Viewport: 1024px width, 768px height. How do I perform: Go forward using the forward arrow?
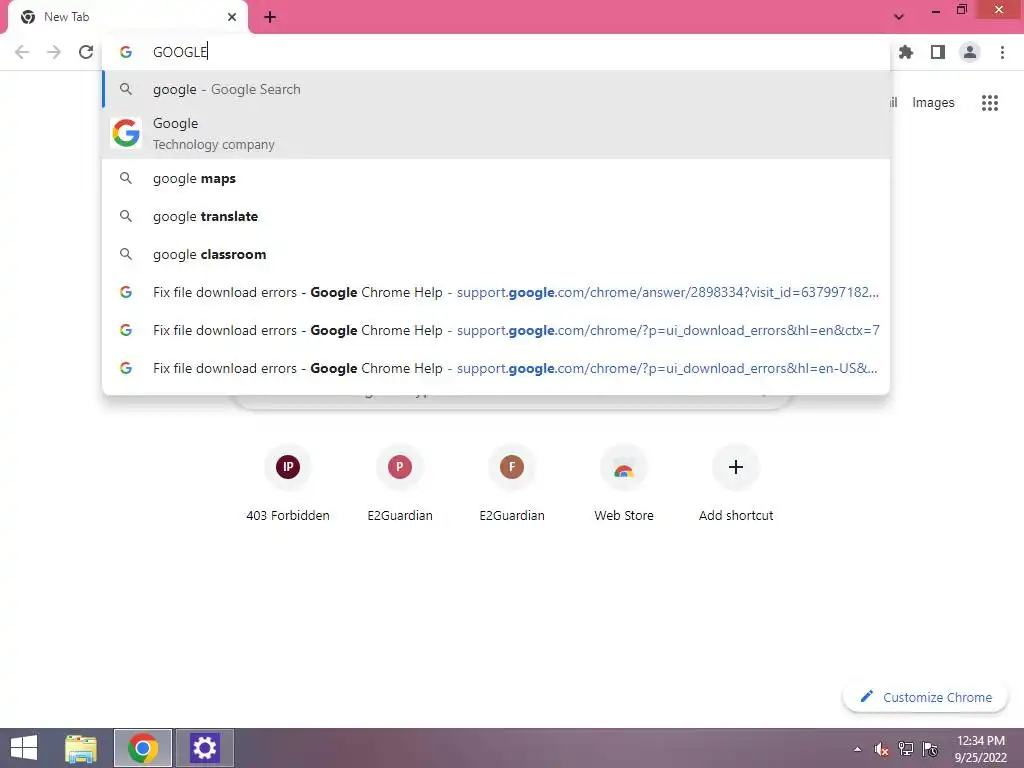[x=54, y=52]
